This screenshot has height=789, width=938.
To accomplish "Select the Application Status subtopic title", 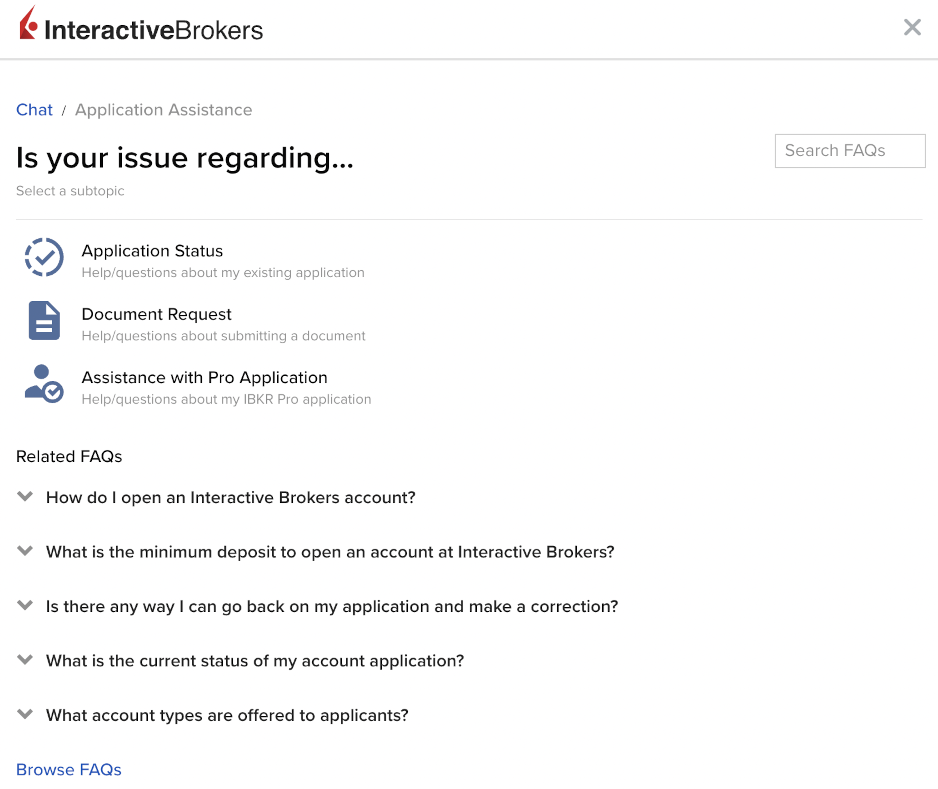I will (152, 251).
